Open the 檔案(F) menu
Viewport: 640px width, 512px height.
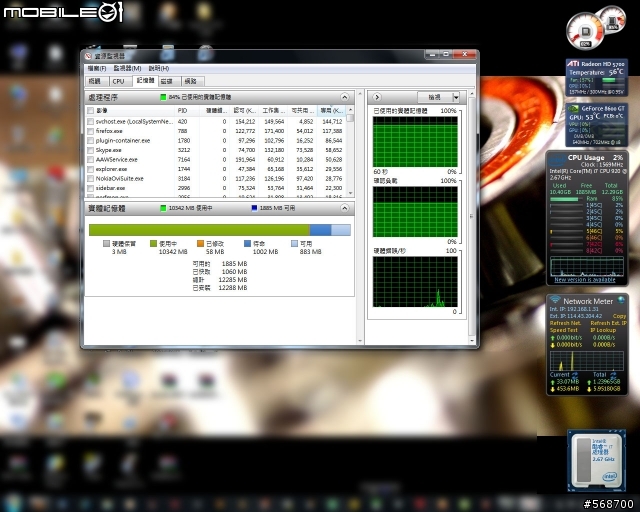coord(97,68)
